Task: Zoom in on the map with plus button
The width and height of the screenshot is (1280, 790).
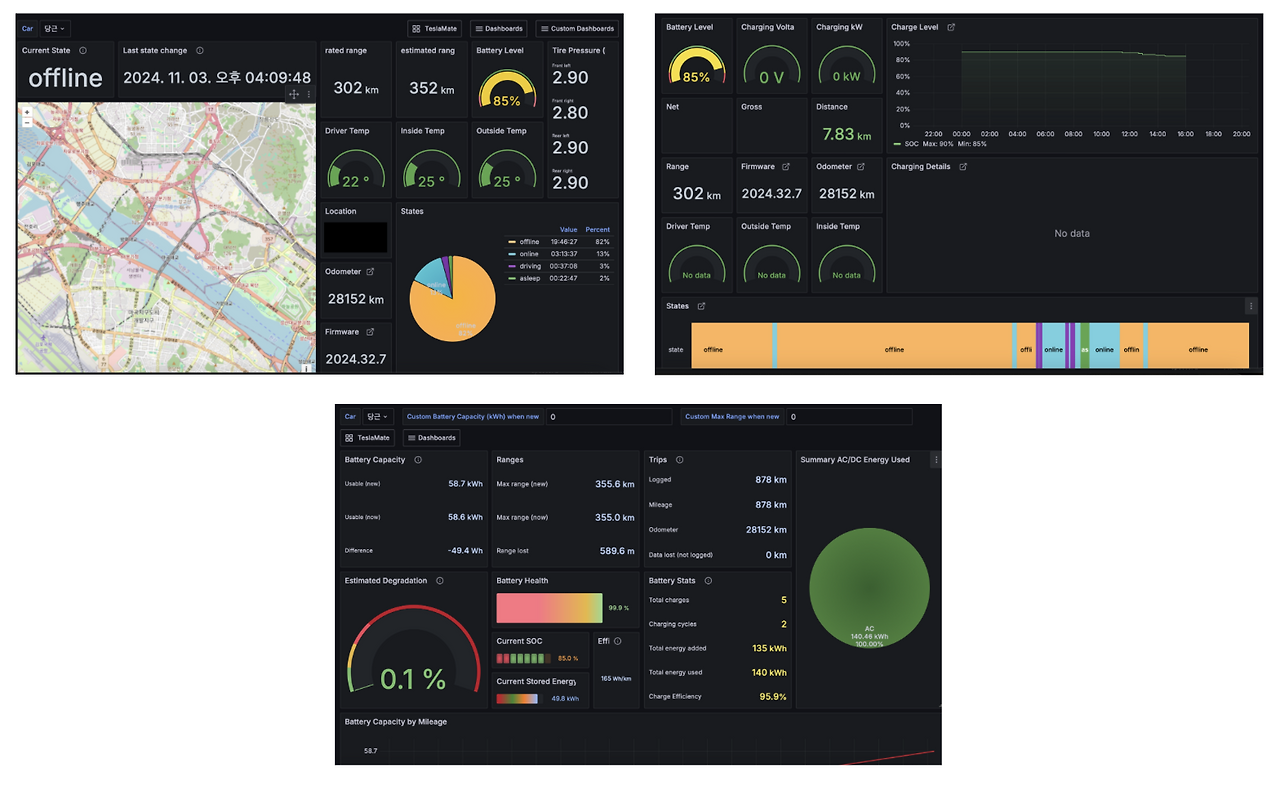Action: (27, 112)
